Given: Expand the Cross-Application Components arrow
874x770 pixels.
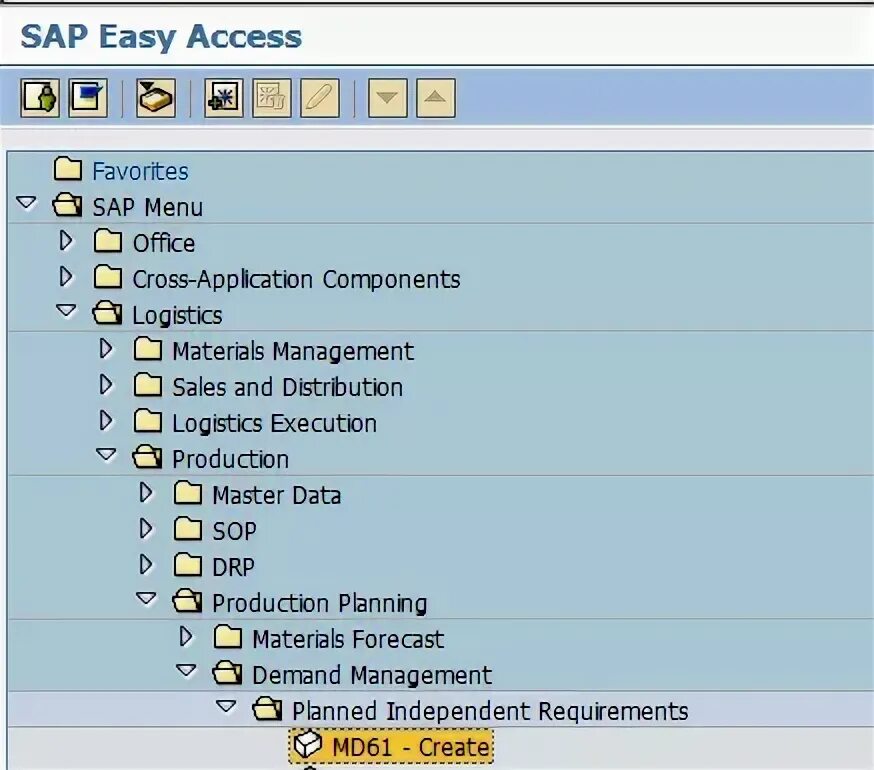Looking at the screenshot, I should [66, 277].
